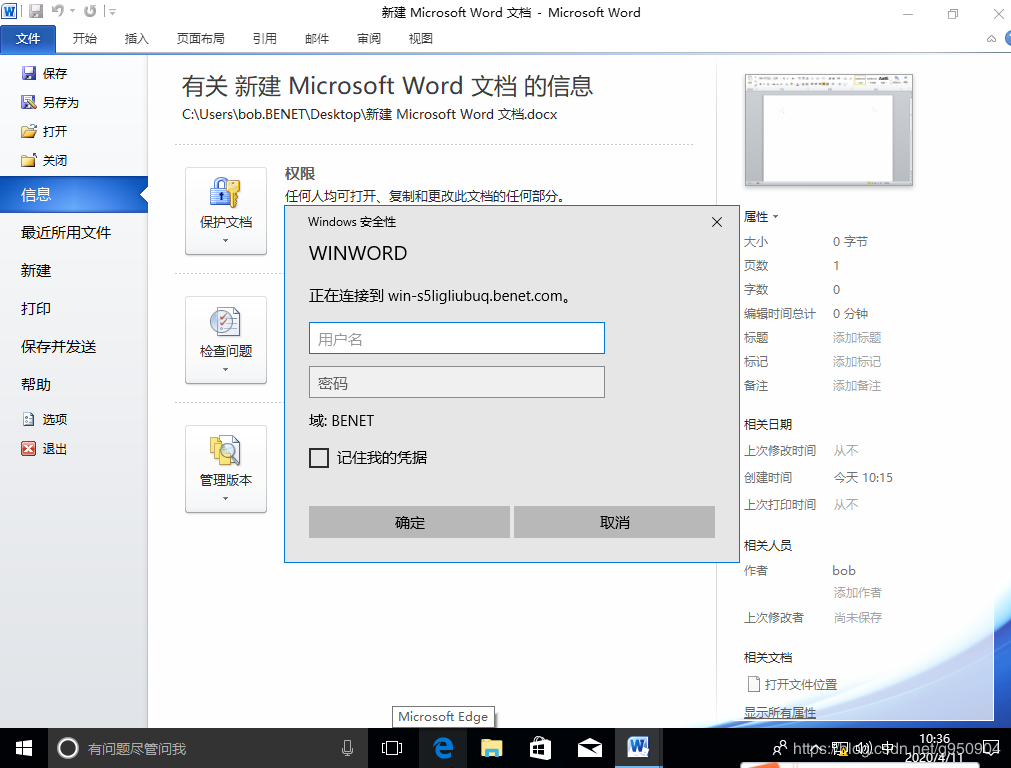Check the 记住我的凭据 checkbox
The height and width of the screenshot is (768, 1011).
tap(319, 458)
